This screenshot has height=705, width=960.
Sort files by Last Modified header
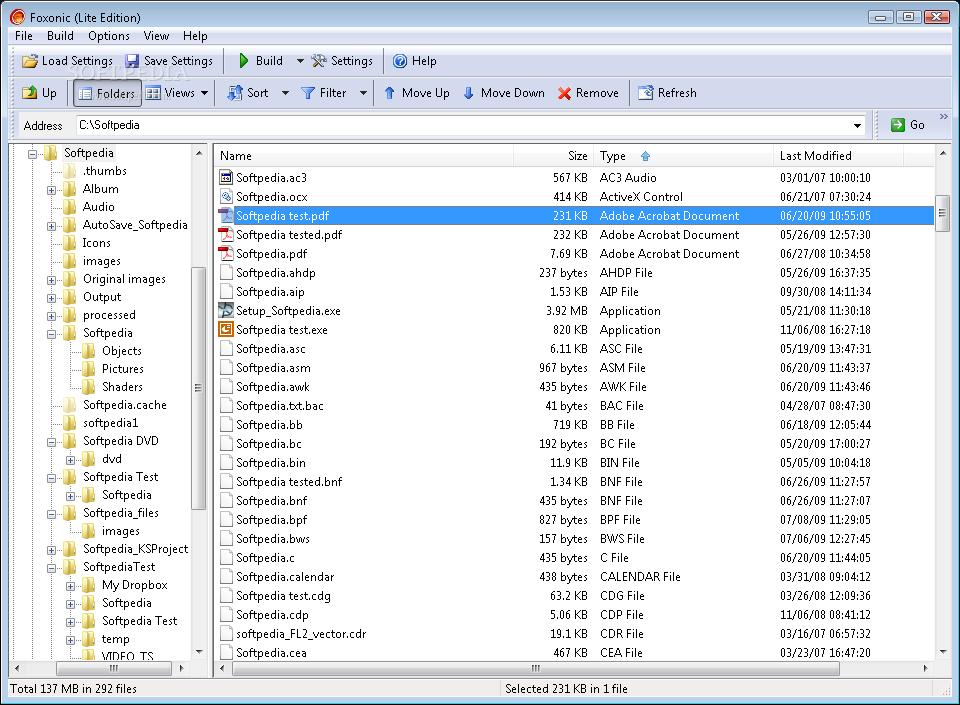(838, 156)
